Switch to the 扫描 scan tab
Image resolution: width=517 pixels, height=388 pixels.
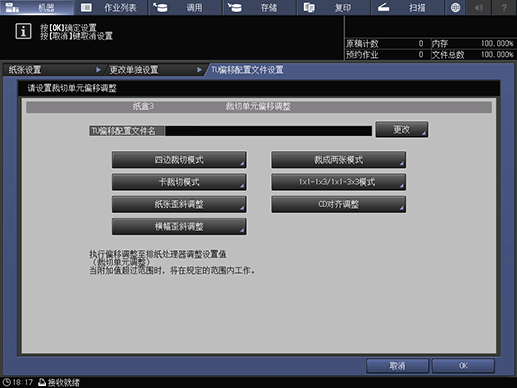click(407, 7)
